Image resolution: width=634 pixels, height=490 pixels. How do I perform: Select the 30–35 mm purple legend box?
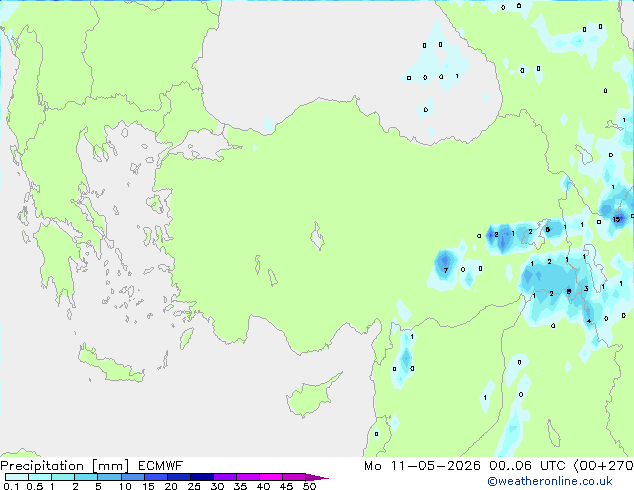(224, 477)
